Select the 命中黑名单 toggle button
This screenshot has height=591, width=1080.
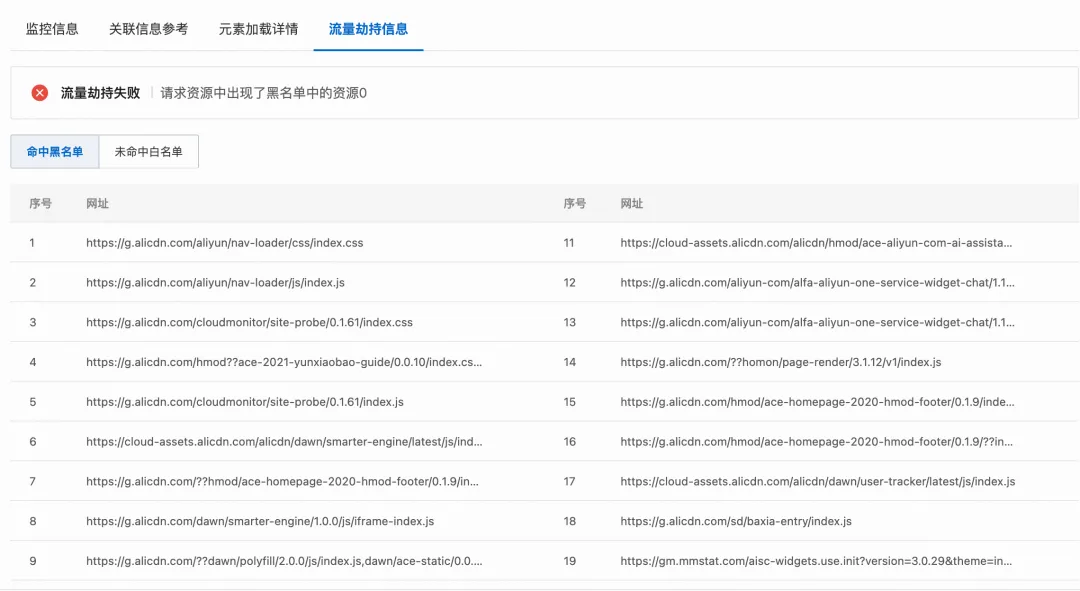(x=55, y=152)
